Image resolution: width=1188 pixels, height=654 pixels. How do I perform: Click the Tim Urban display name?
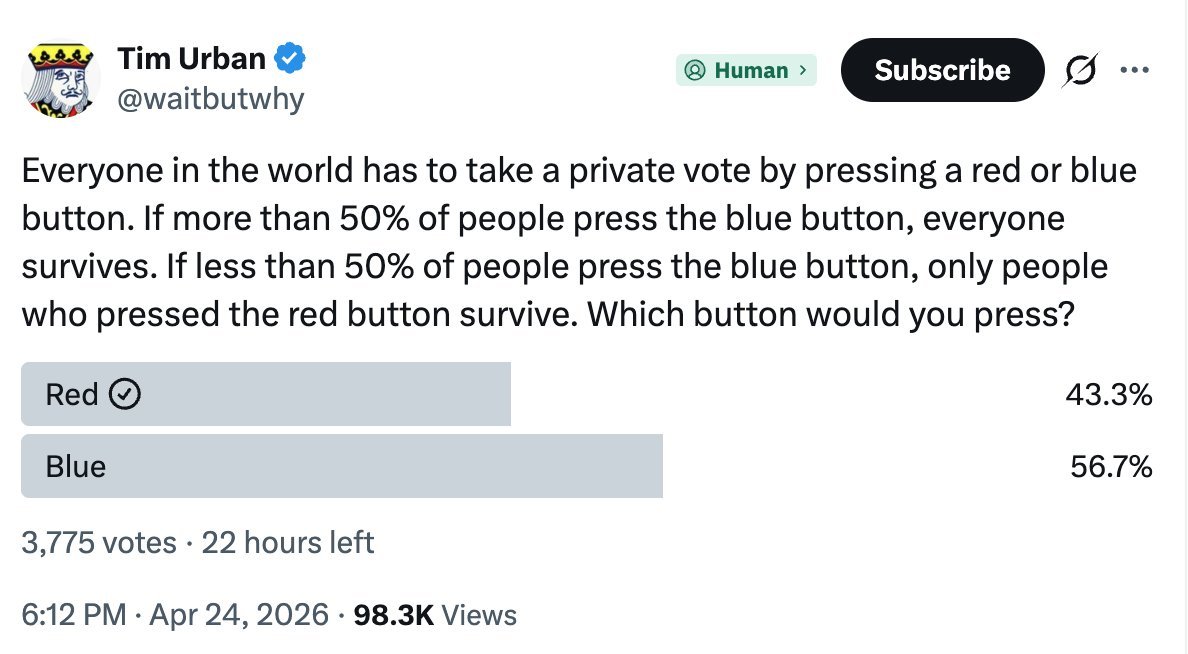[192, 58]
